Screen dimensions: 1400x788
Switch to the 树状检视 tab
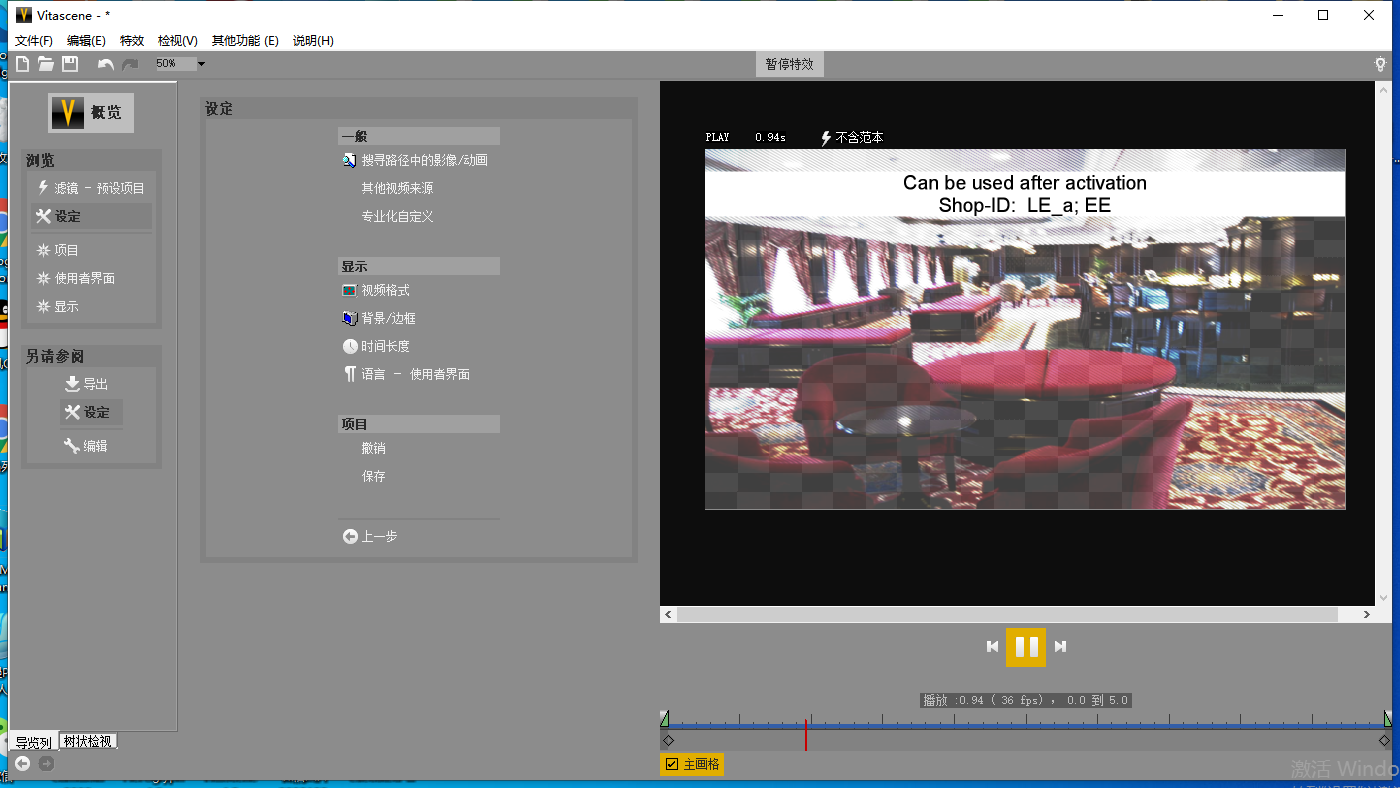pyautogui.click(x=88, y=741)
